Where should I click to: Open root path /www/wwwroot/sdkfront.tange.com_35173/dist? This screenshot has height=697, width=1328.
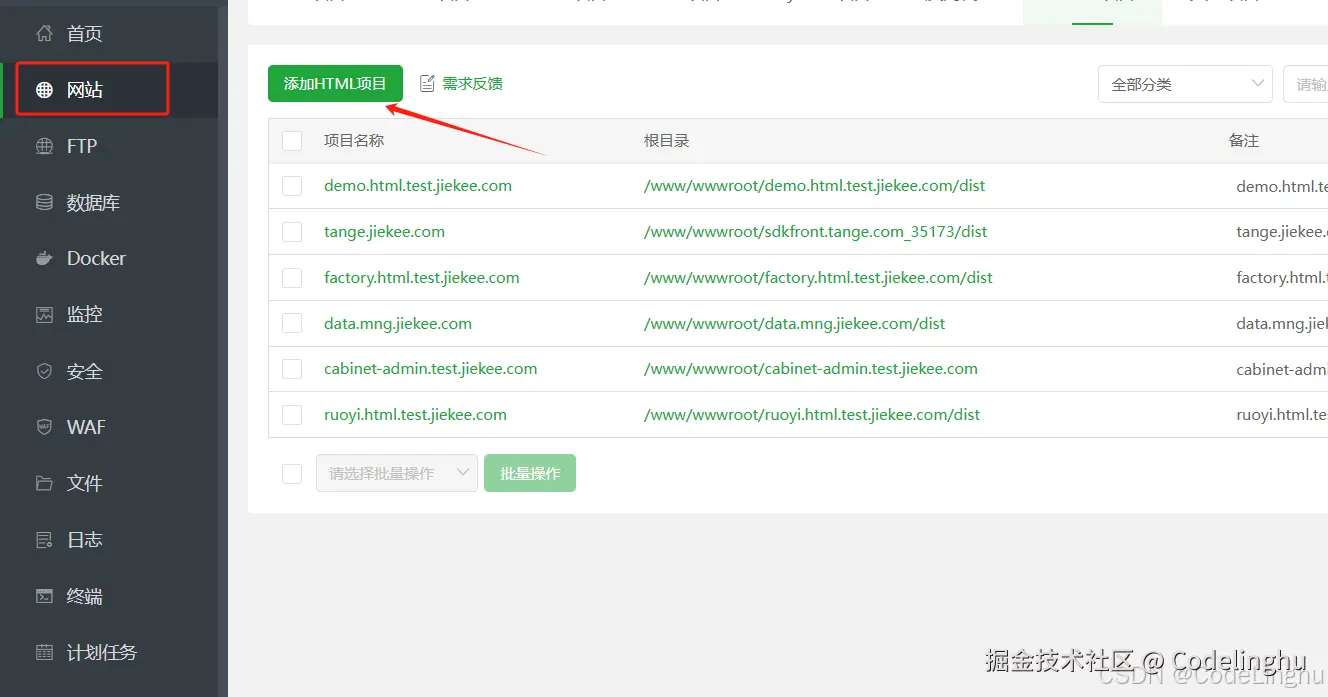pyautogui.click(x=815, y=232)
